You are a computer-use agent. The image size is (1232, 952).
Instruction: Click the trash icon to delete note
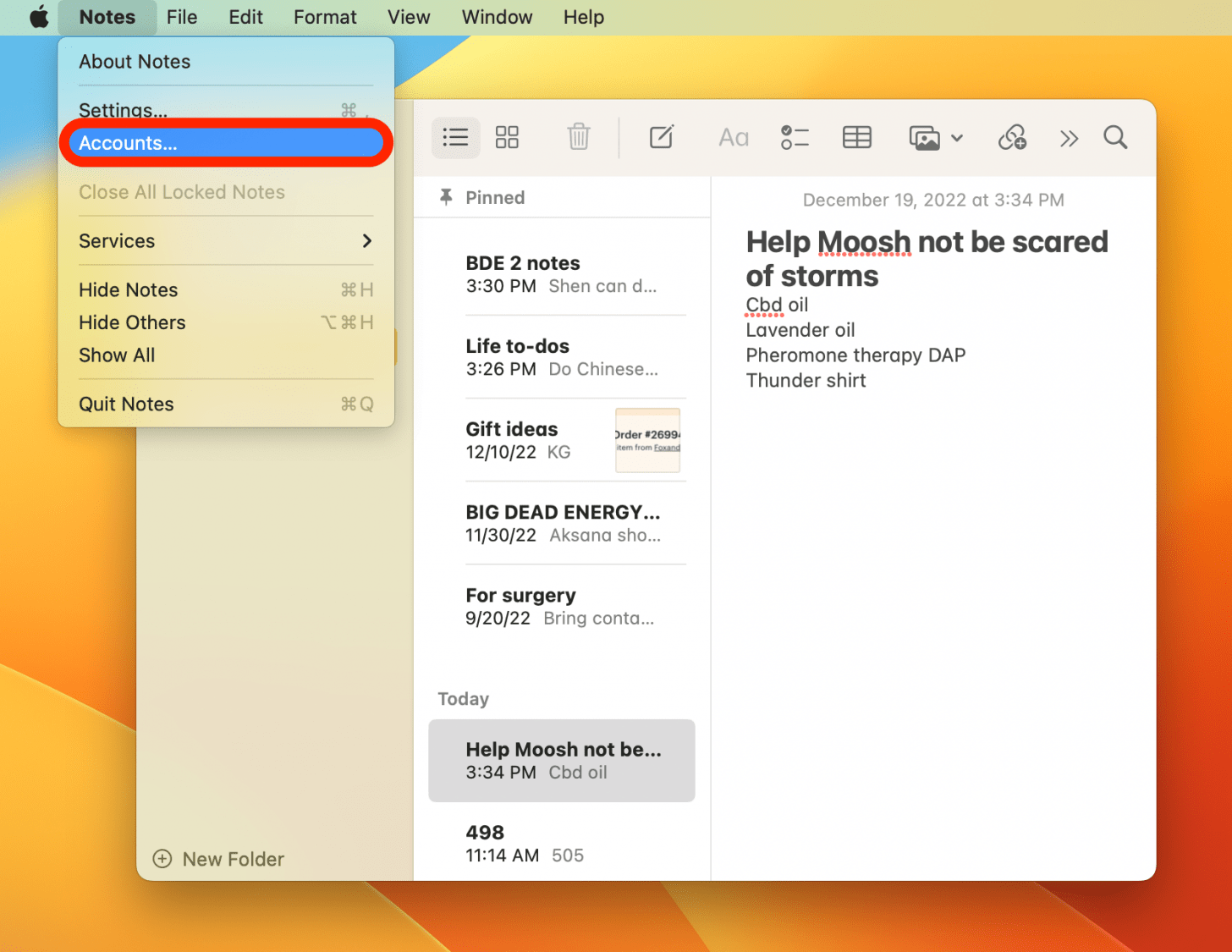click(x=579, y=137)
